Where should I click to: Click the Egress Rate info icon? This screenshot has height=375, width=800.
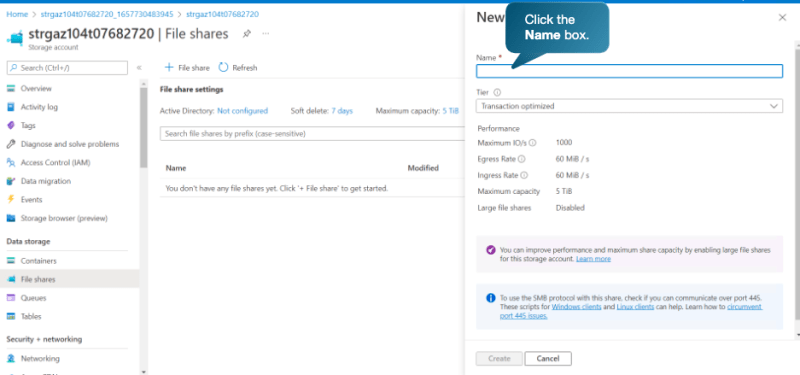tap(521, 159)
